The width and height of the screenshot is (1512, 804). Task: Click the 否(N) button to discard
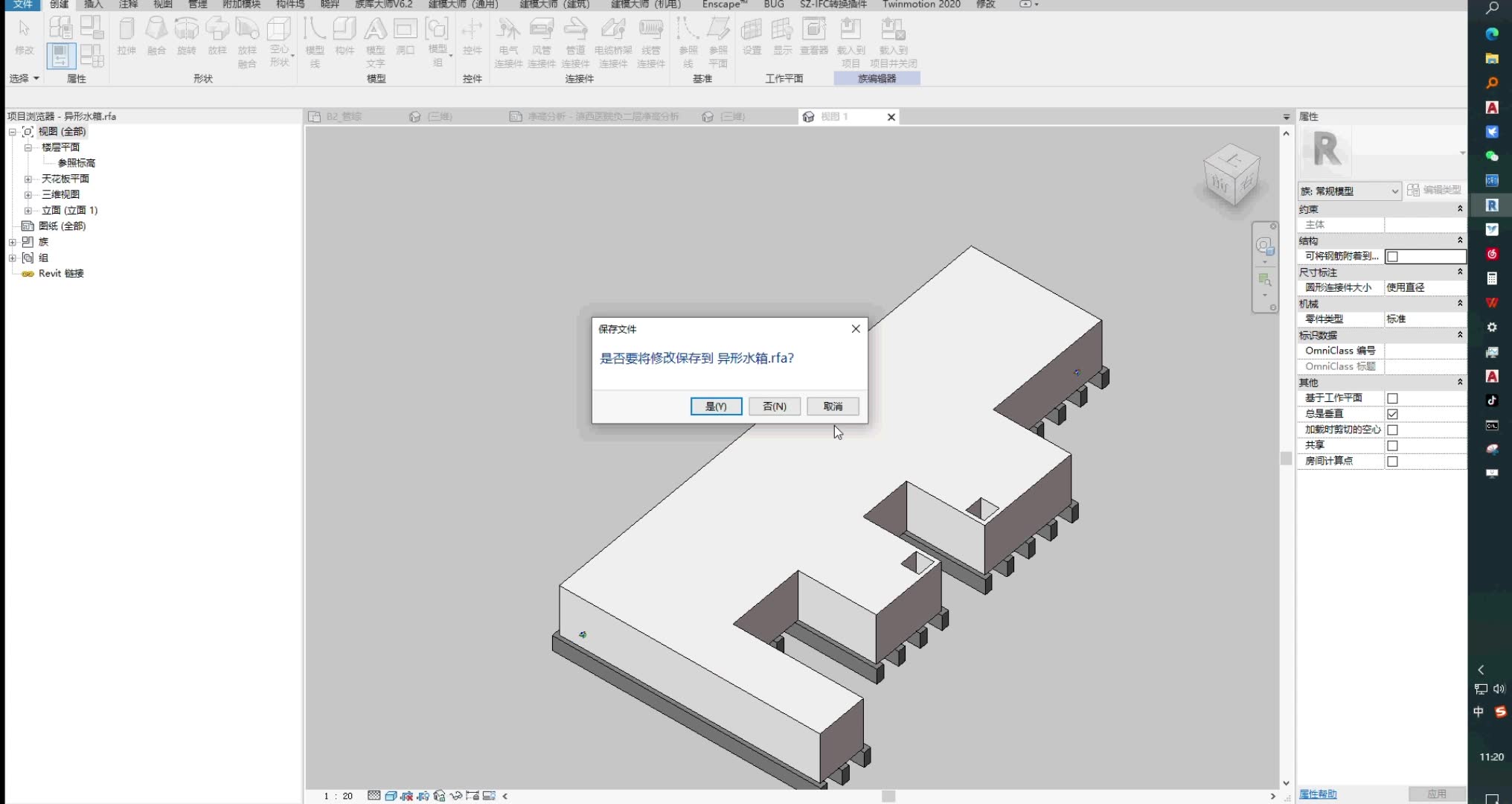click(x=774, y=405)
